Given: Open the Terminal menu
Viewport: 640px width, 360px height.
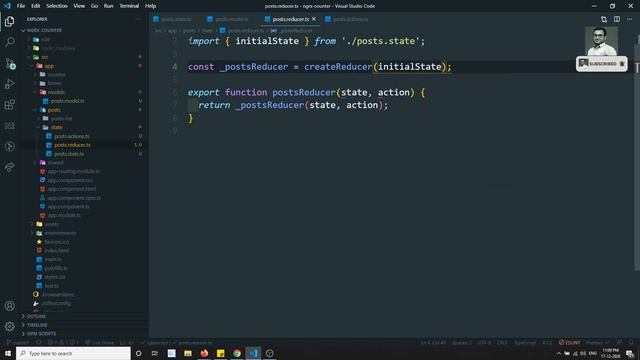Looking at the screenshot, I should point(129,6).
